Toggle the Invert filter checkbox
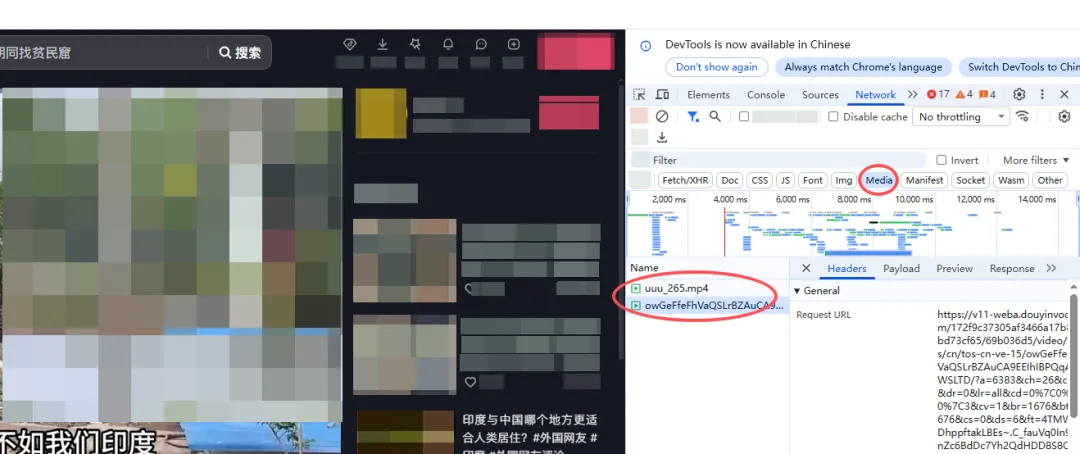This screenshot has height=454, width=1080. pos(941,160)
